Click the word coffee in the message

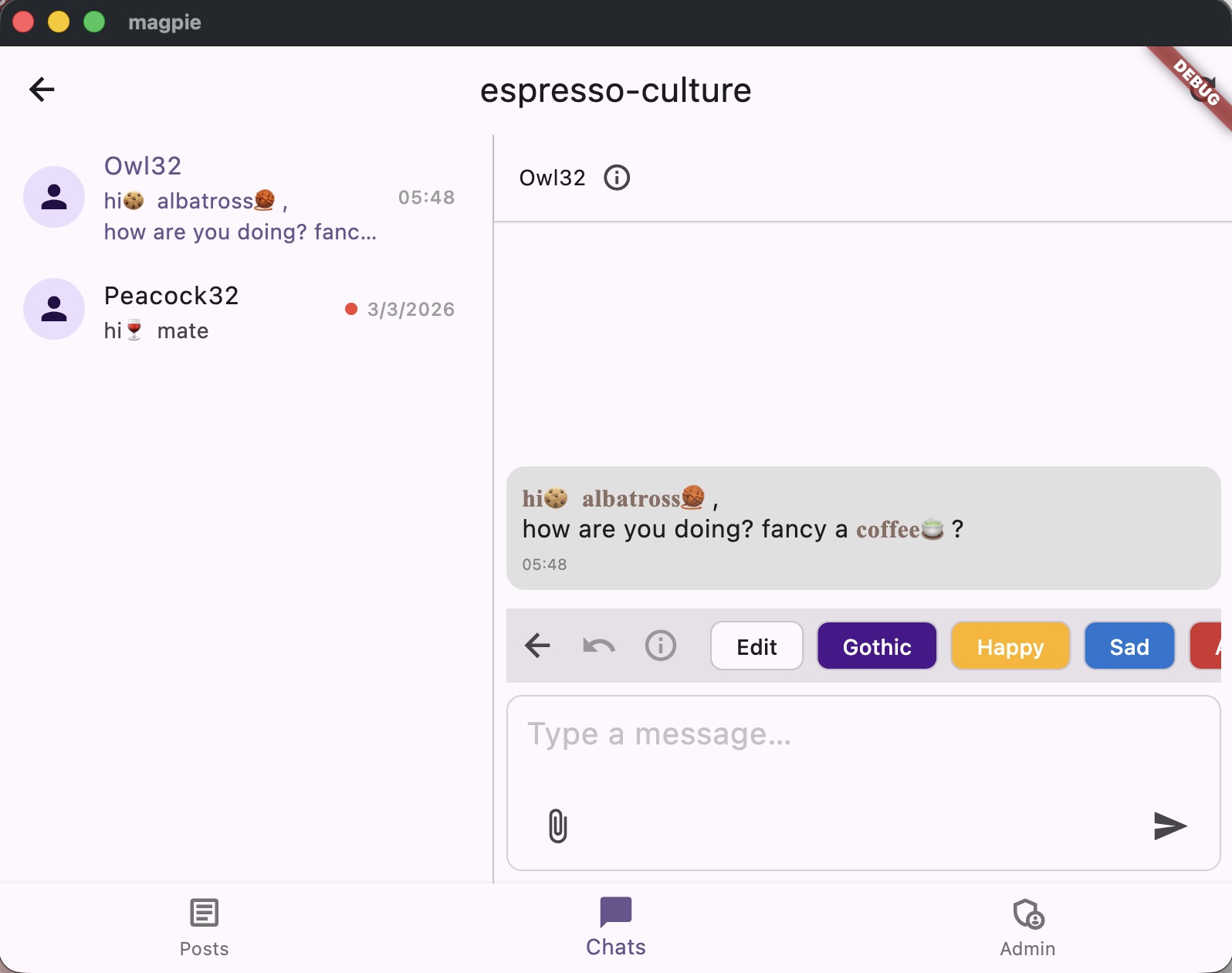pyautogui.click(x=888, y=530)
